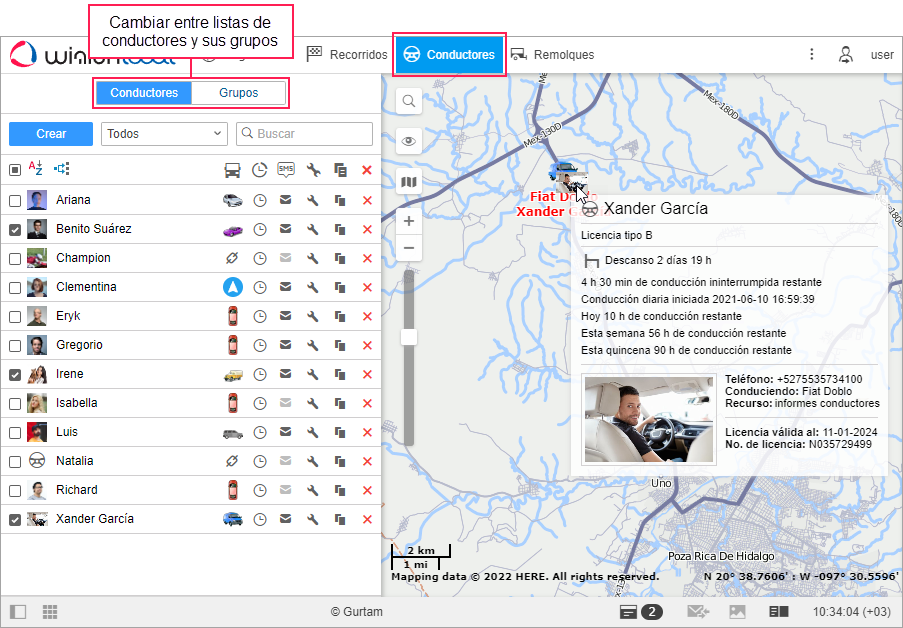
Task: Click the bus column header icon
Action: [232, 170]
